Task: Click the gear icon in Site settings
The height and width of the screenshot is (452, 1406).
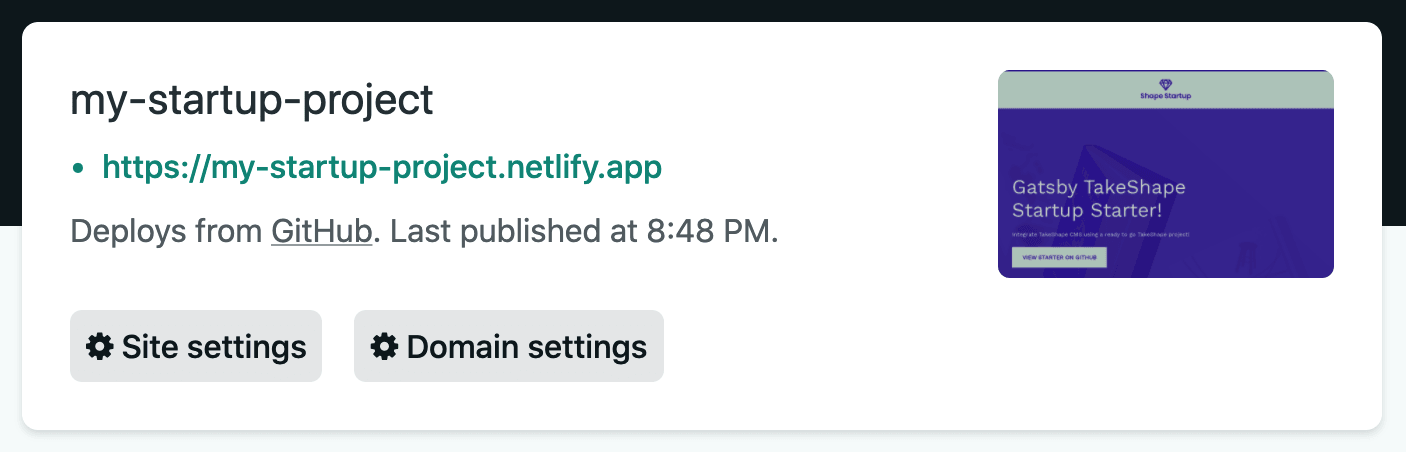Action: pyautogui.click(x=99, y=347)
